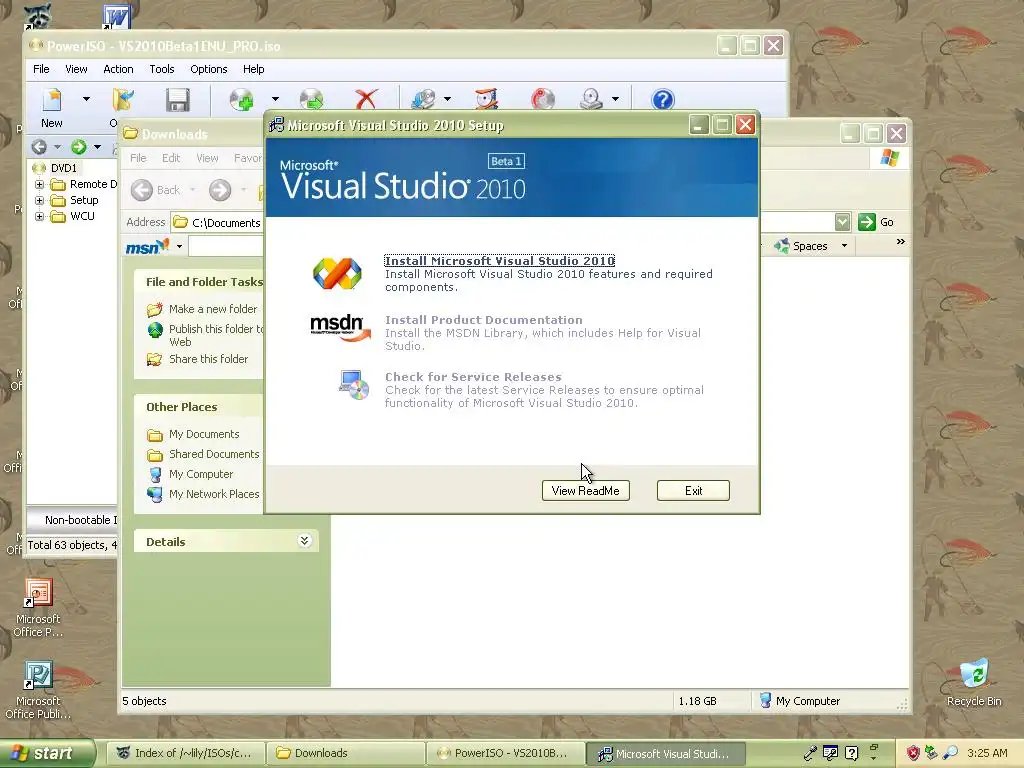Open the View menu in PowerISO
This screenshot has width=1024, height=768.
tap(76, 69)
